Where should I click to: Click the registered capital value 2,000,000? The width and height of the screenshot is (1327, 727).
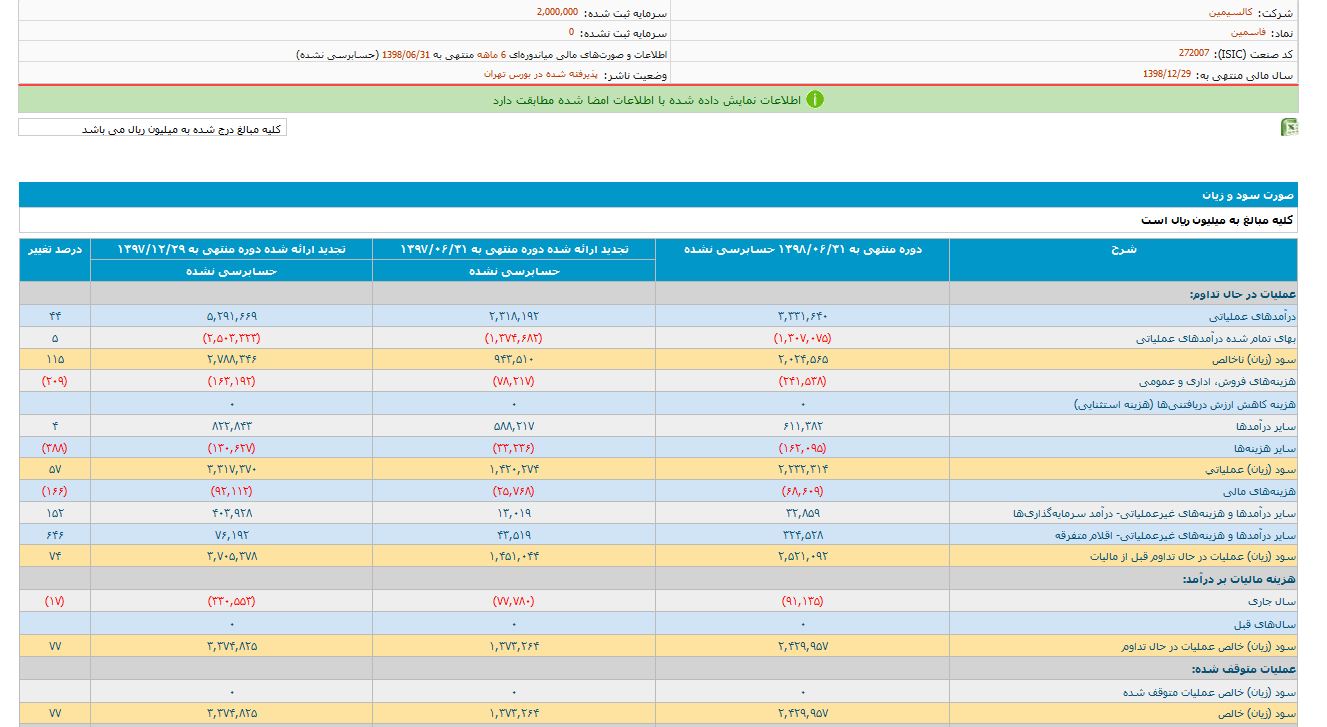tap(557, 12)
